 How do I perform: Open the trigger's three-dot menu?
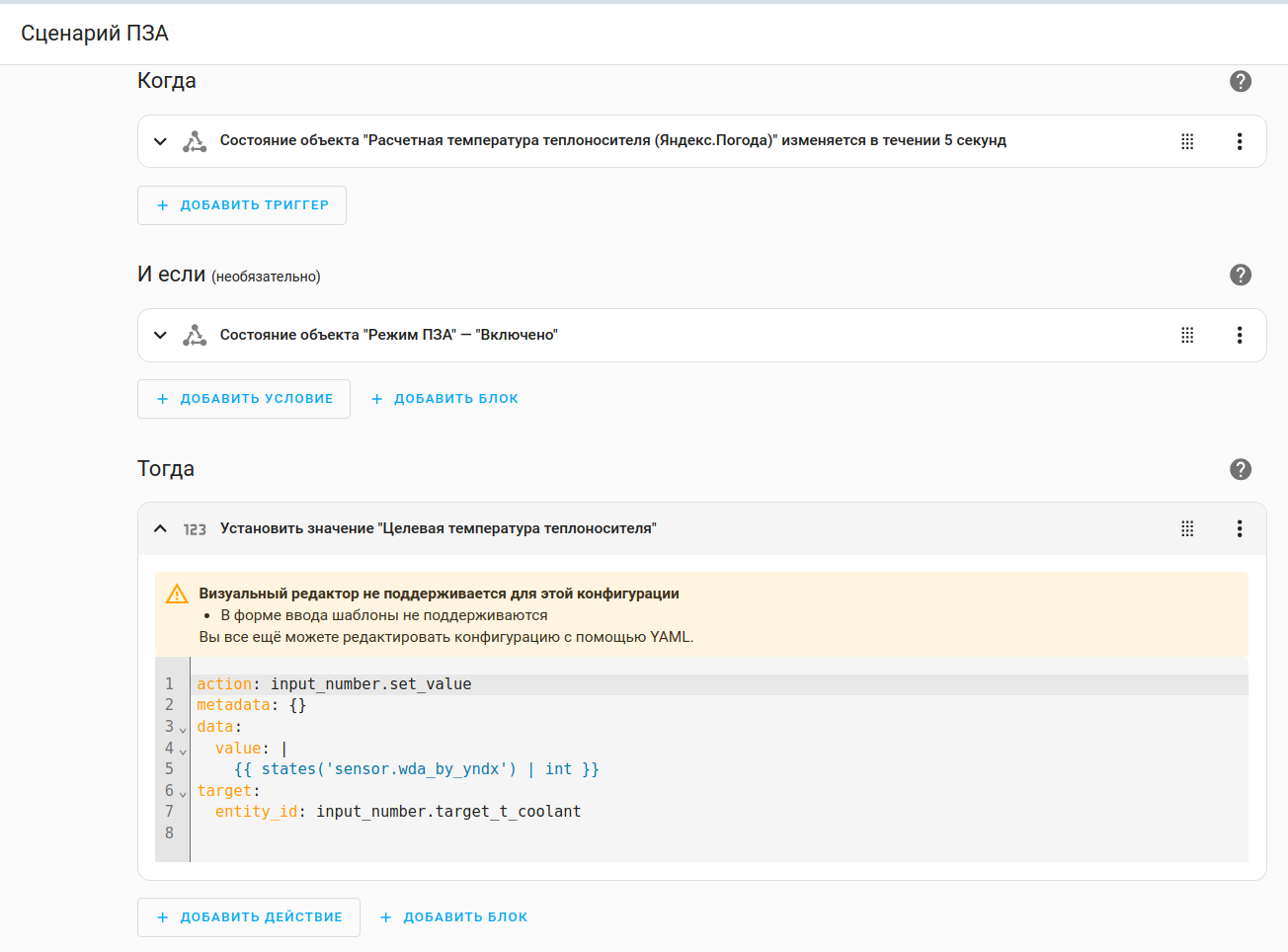click(x=1240, y=141)
